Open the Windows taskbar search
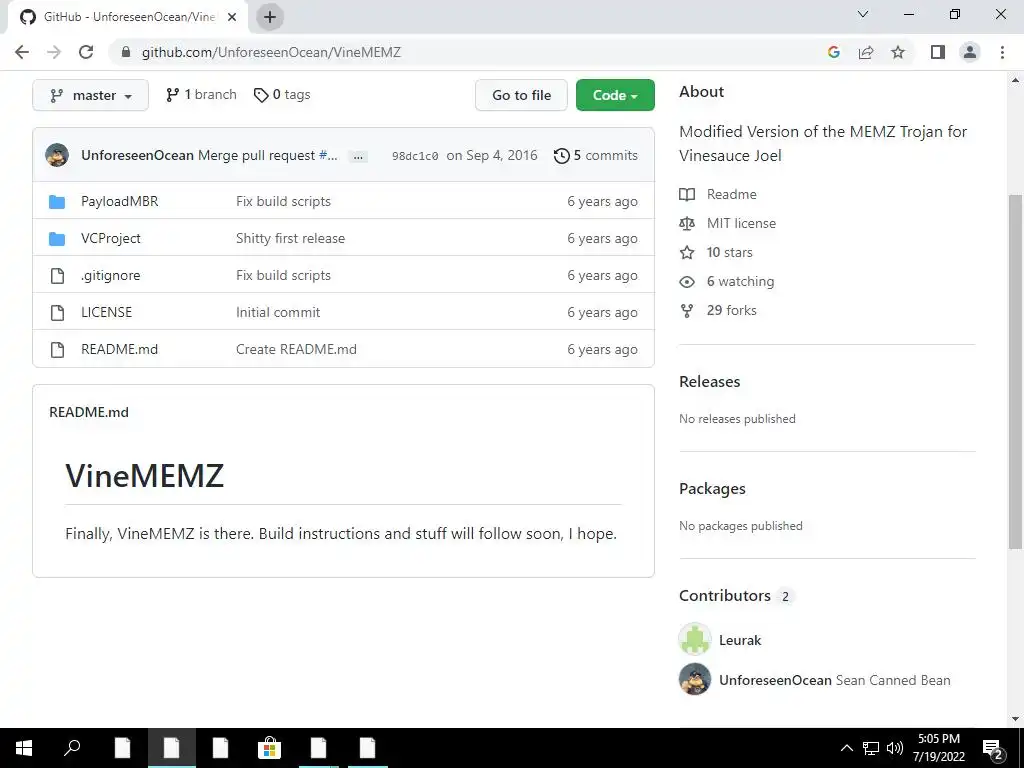 pyautogui.click(x=72, y=748)
